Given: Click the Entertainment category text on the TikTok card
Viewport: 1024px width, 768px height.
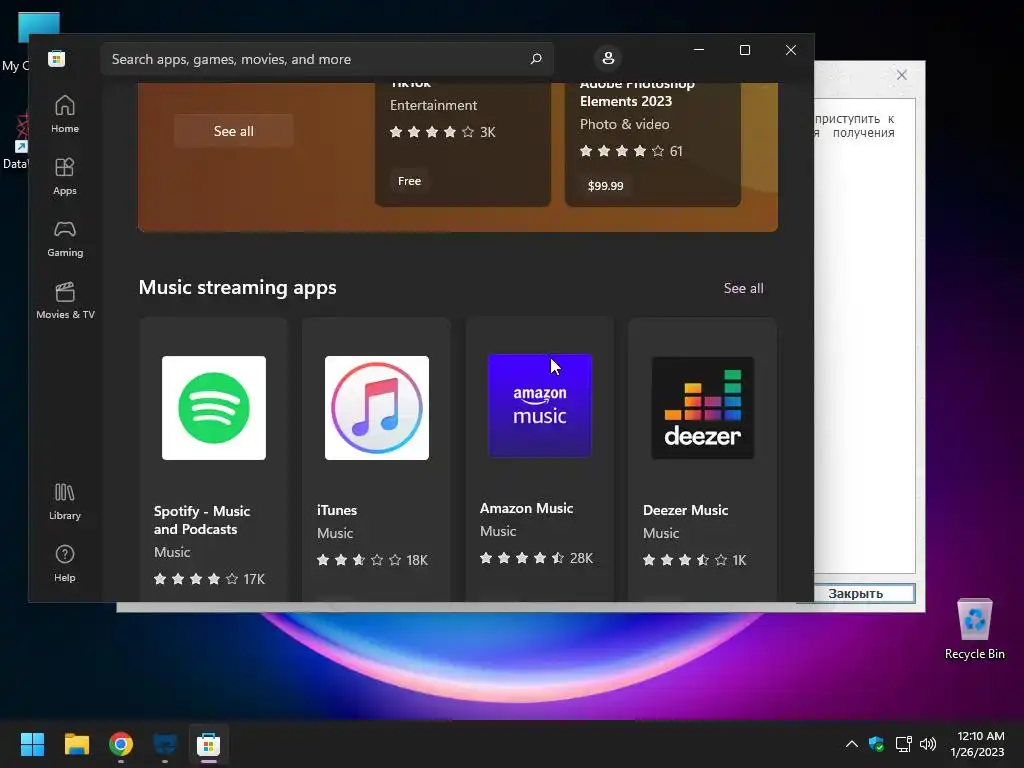Looking at the screenshot, I should [434, 105].
